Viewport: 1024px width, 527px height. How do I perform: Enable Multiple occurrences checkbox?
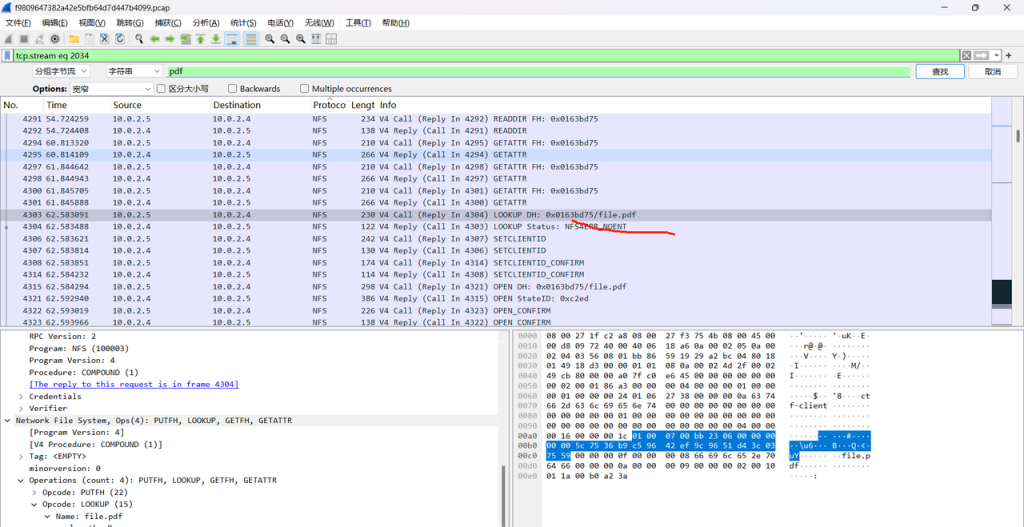click(x=305, y=89)
